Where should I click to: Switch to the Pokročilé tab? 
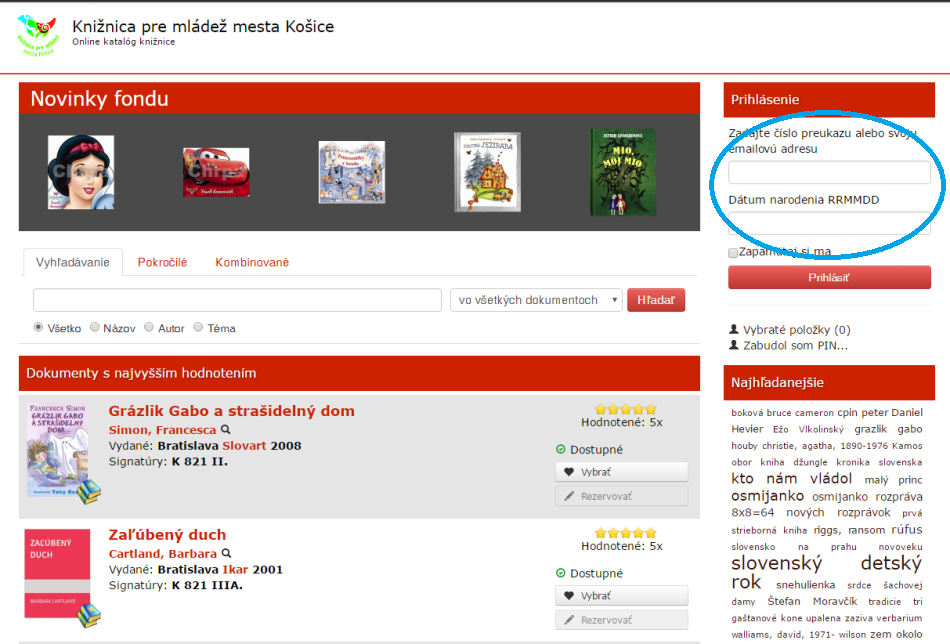[x=162, y=262]
